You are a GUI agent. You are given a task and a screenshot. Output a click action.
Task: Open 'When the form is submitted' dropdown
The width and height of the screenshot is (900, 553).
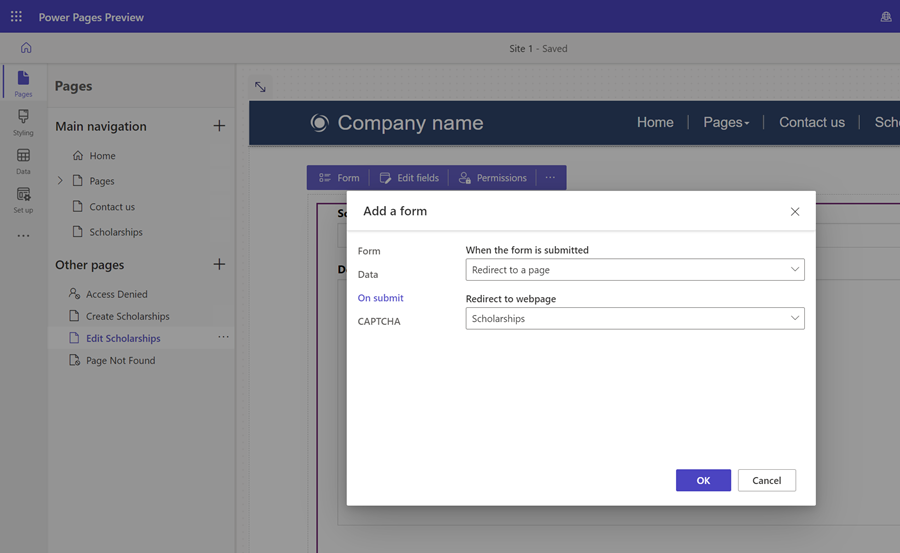point(634,270)
